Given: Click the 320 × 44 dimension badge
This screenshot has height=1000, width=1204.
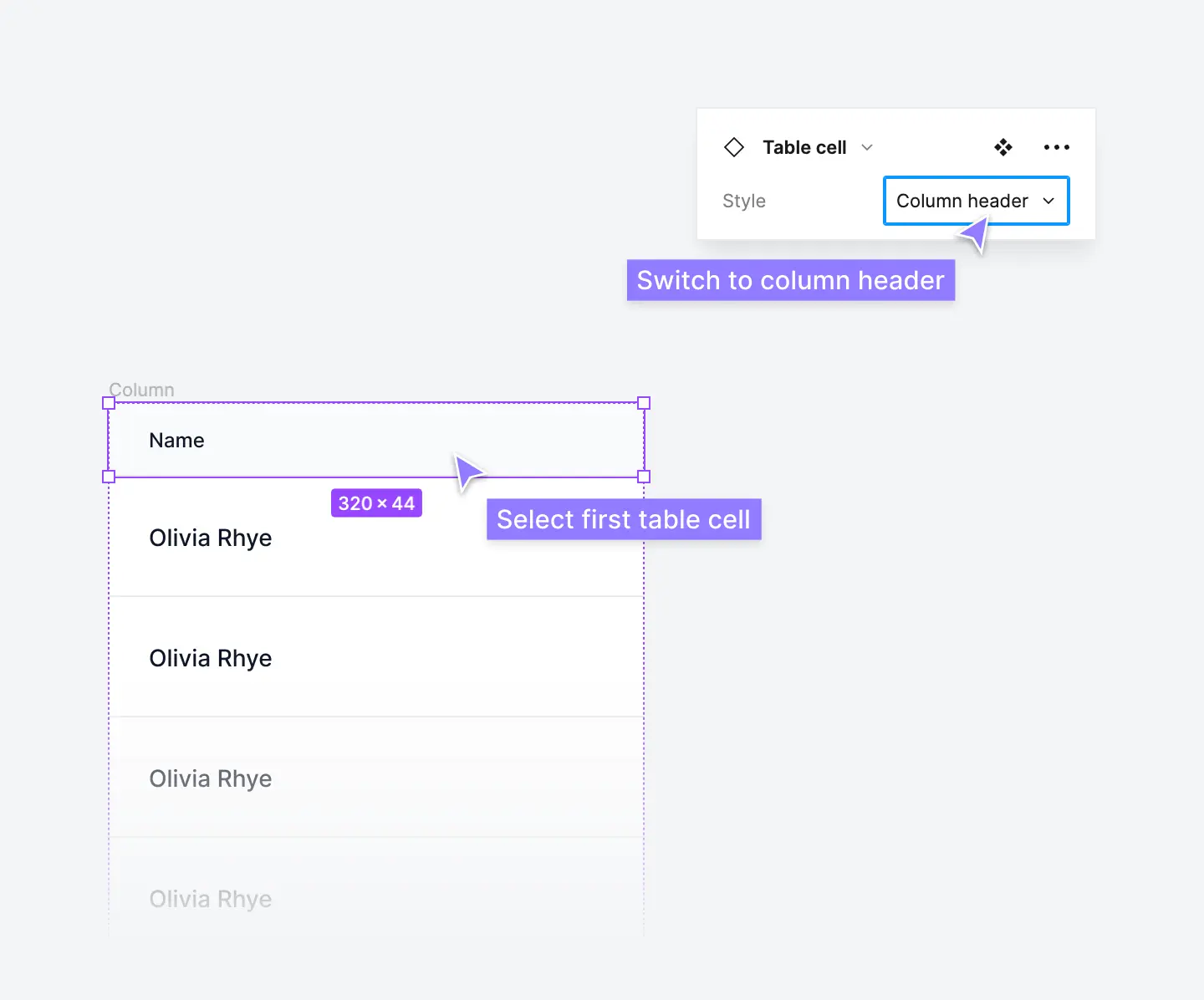Looking at the screenshot, I should [x=375, y=503].
